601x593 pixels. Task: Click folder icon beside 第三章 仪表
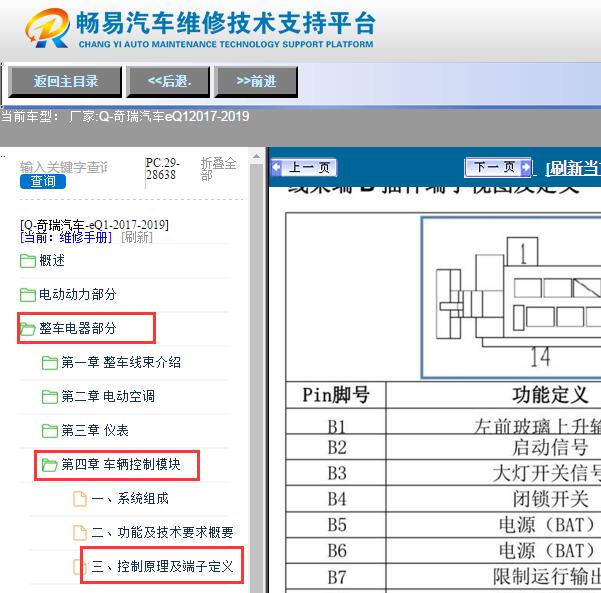click(49, 430)
